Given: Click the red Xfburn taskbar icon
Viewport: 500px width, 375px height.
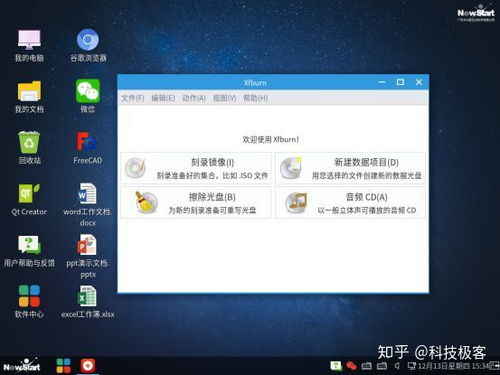Looking at the screenshot, I should pyautogui.click(x=88, y=366).
